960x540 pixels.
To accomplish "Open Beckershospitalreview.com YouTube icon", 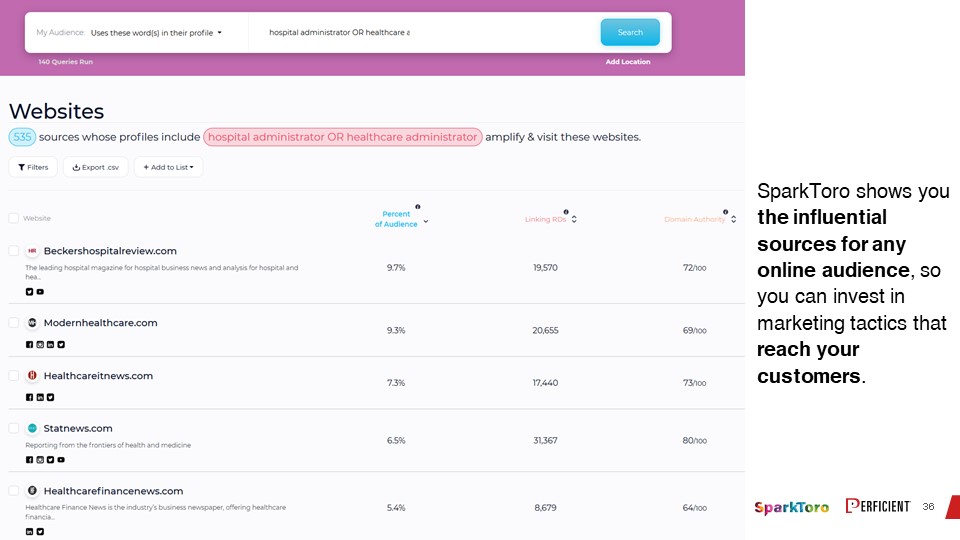I will (40, 292).
